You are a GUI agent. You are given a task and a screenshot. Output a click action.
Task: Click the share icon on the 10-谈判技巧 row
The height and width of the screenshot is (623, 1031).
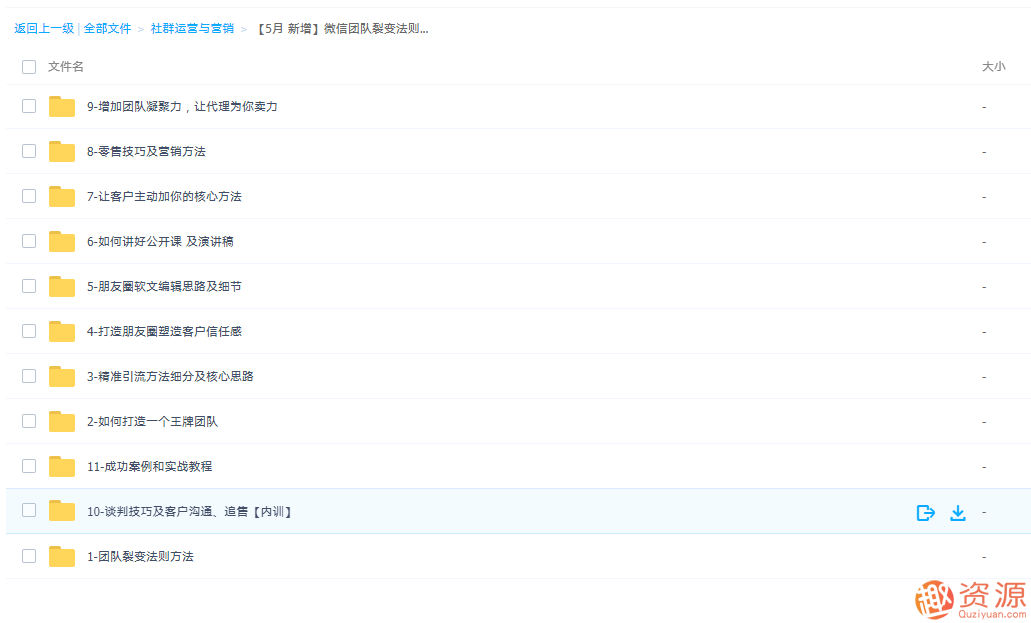click(x=925, y=512)
